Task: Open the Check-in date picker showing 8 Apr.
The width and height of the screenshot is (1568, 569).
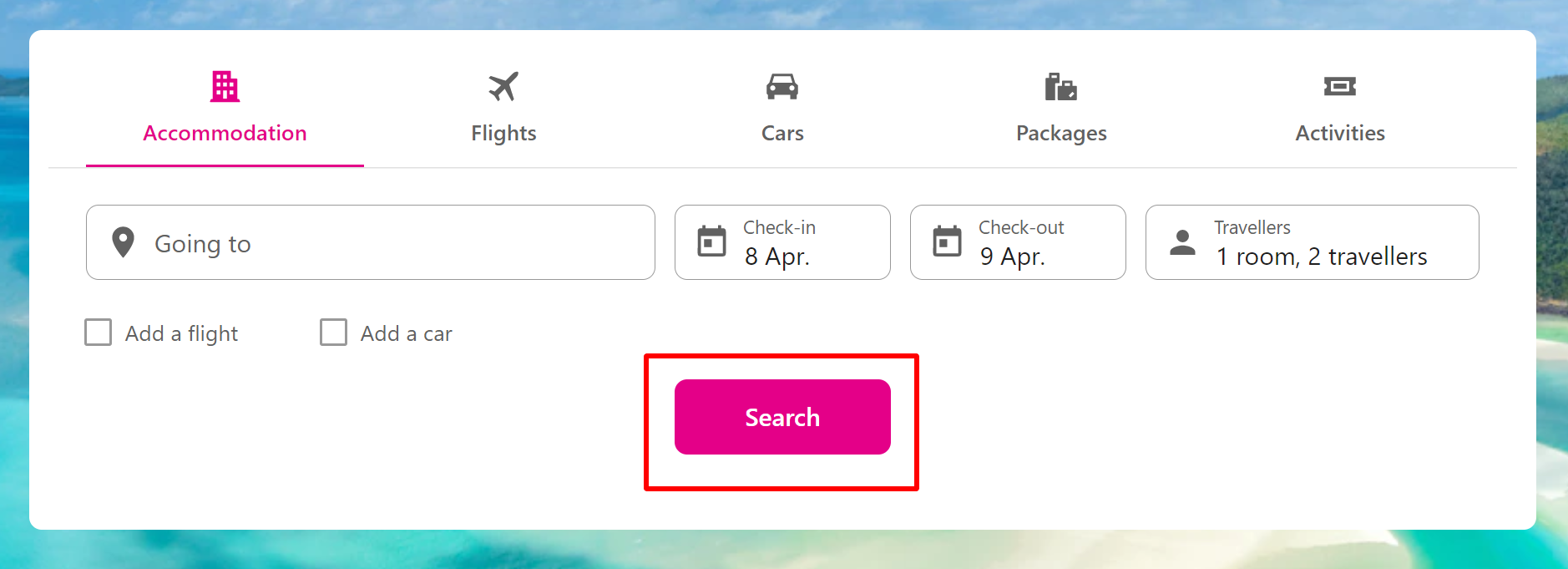Action: coord(781,242)
